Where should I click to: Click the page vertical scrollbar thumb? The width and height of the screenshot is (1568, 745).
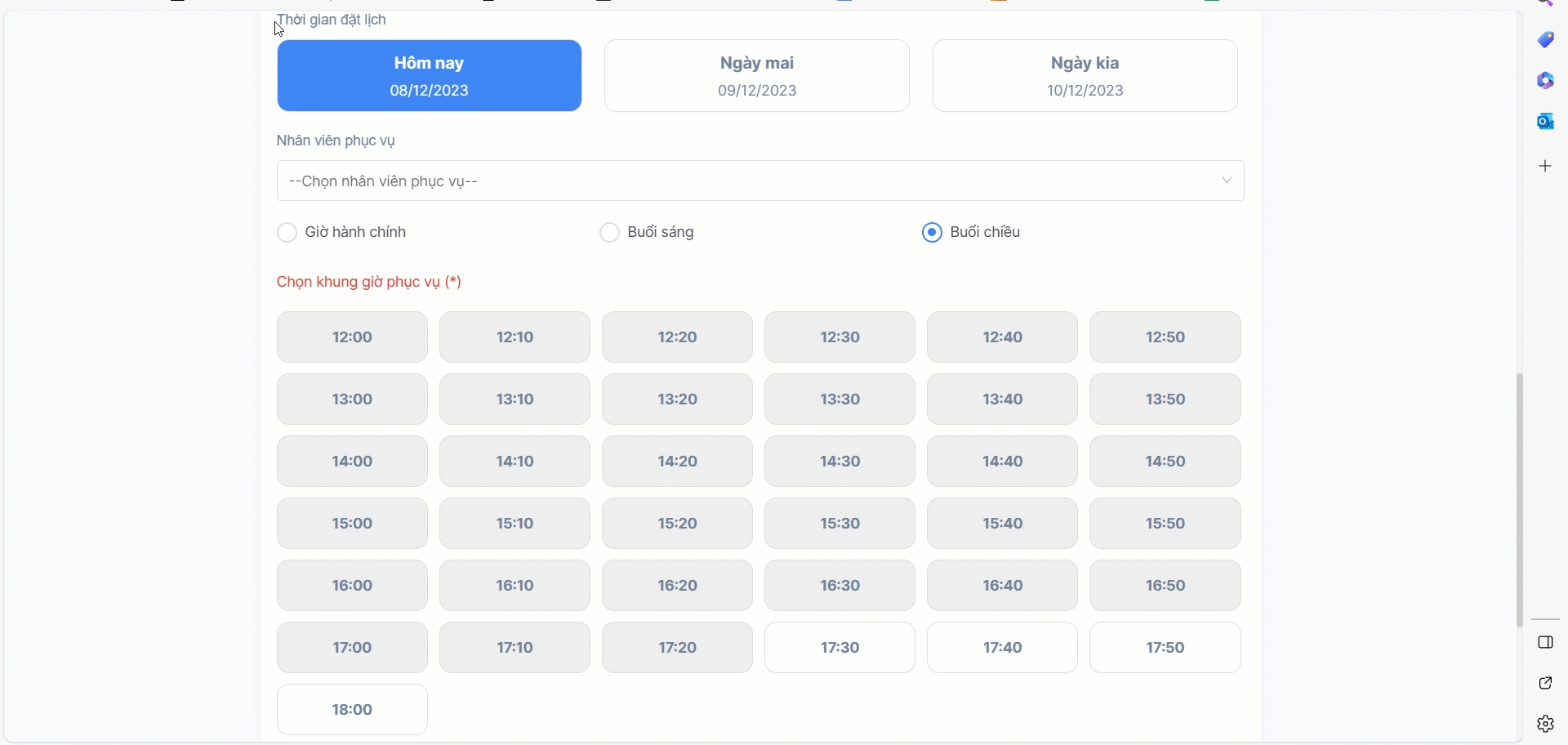(1520, 500)
